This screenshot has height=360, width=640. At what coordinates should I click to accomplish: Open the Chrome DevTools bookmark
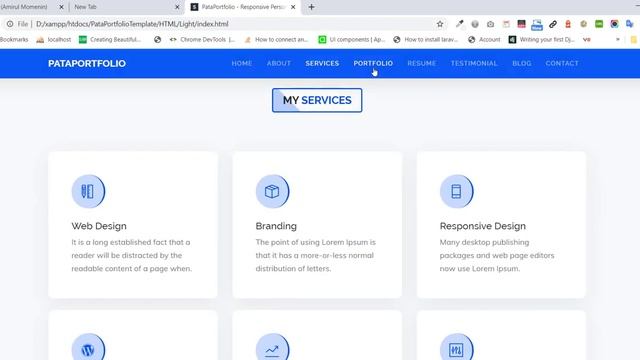(202, 40)
